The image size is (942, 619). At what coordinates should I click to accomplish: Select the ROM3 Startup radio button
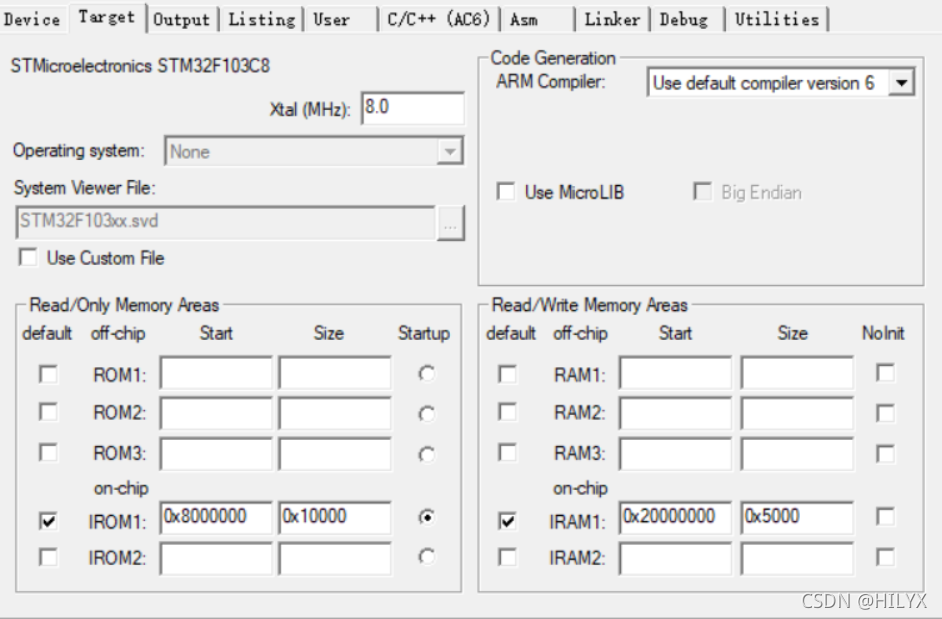click(x=427, y=454)
